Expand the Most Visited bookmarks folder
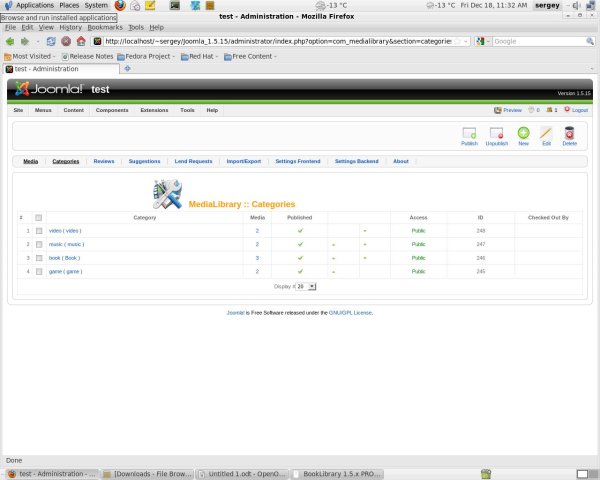The image size is (600, 480). click(x=30, y=56)
